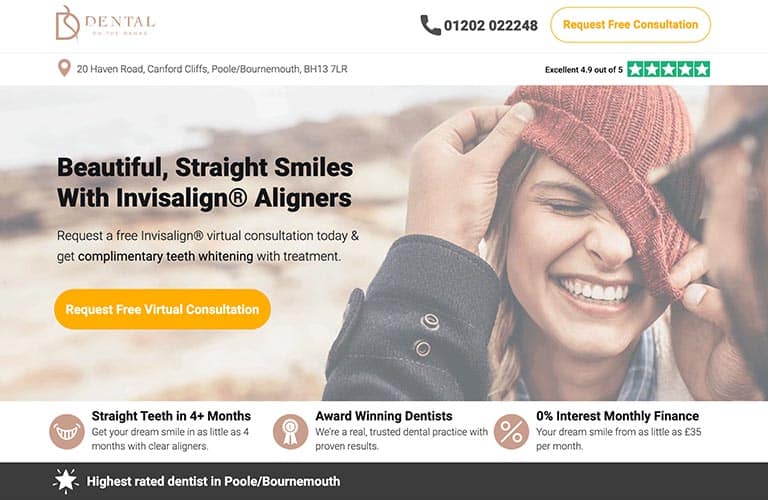Click the percent sign finance icon
The height and width of the screenshot is (500, 768).
coord(511,431)
